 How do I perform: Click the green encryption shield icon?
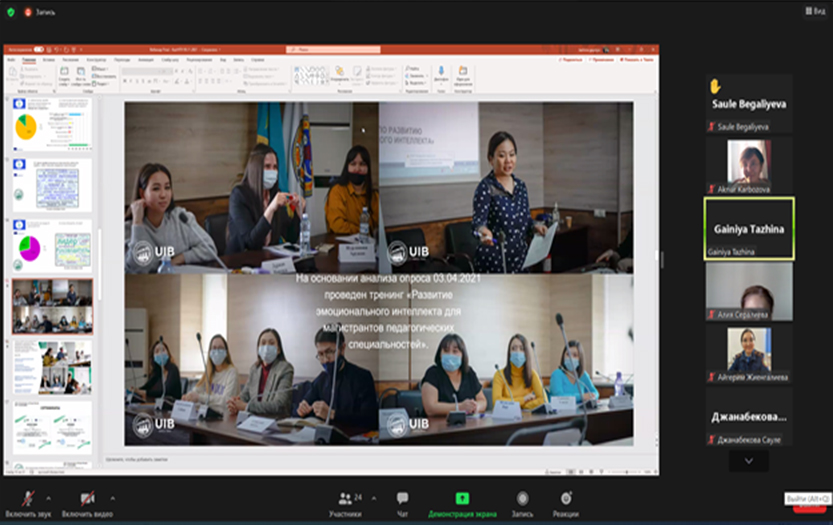click(x=11, y=12)
